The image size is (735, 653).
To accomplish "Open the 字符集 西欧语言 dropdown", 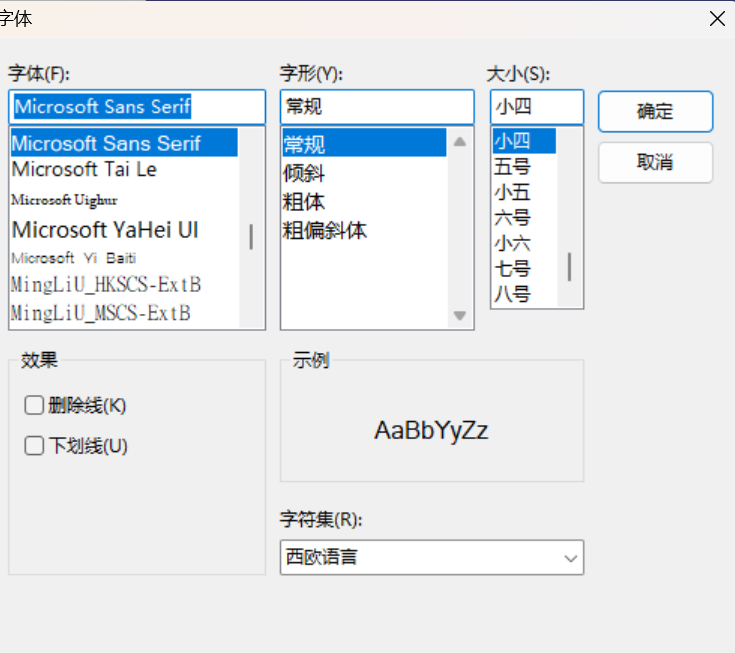I will [x=432, y=557].
